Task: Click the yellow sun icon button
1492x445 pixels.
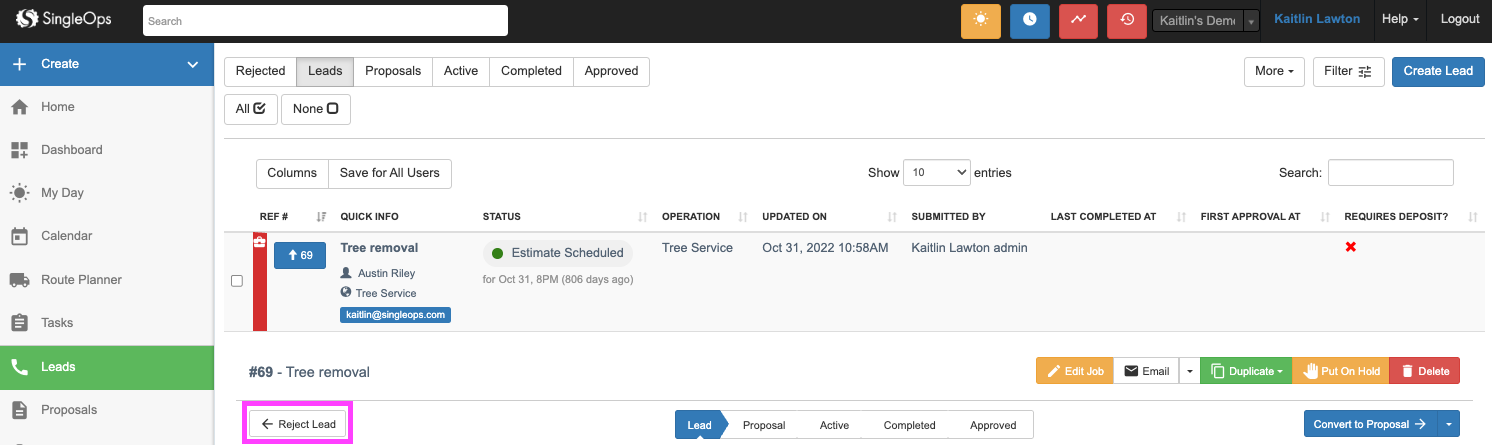Action: (980, 20)
